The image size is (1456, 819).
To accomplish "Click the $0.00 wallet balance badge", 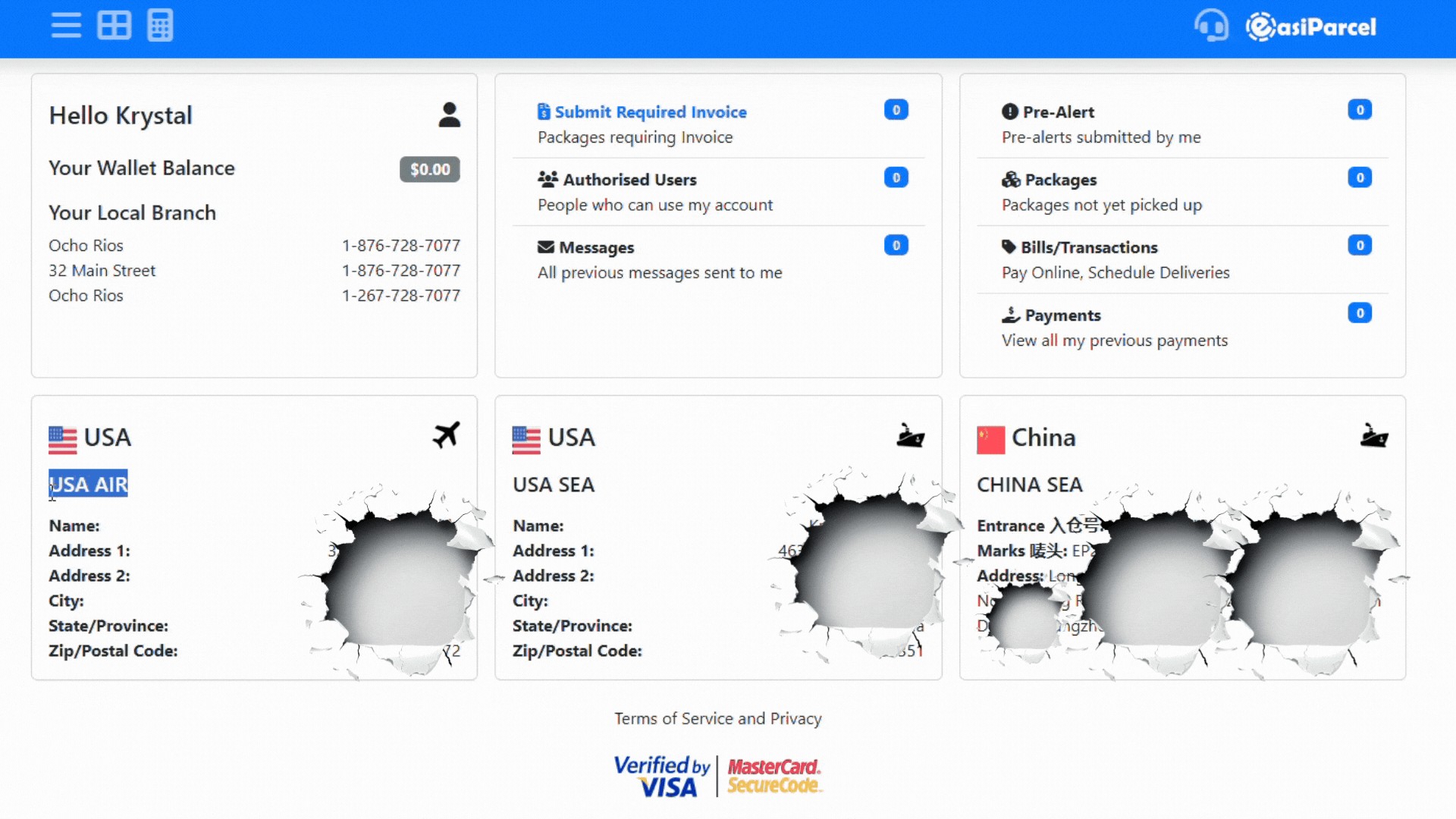I will [429, 169].
